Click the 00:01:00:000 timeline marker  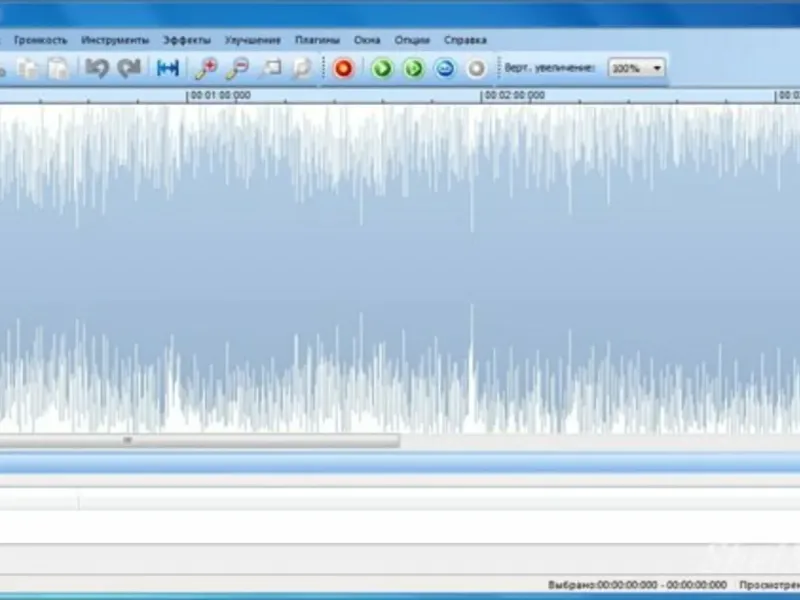click(220, 95)
